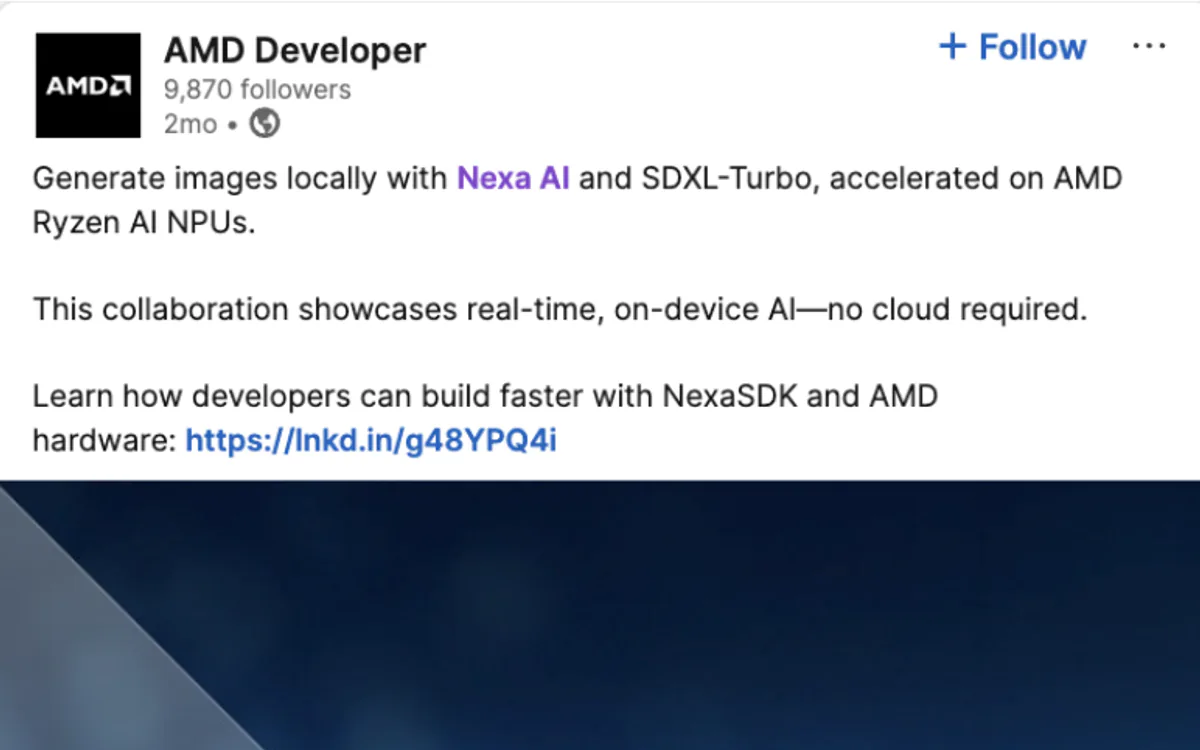Click the 2mo post timestamp
Viewport: 1200px width, 750px height.
point(190,125)
